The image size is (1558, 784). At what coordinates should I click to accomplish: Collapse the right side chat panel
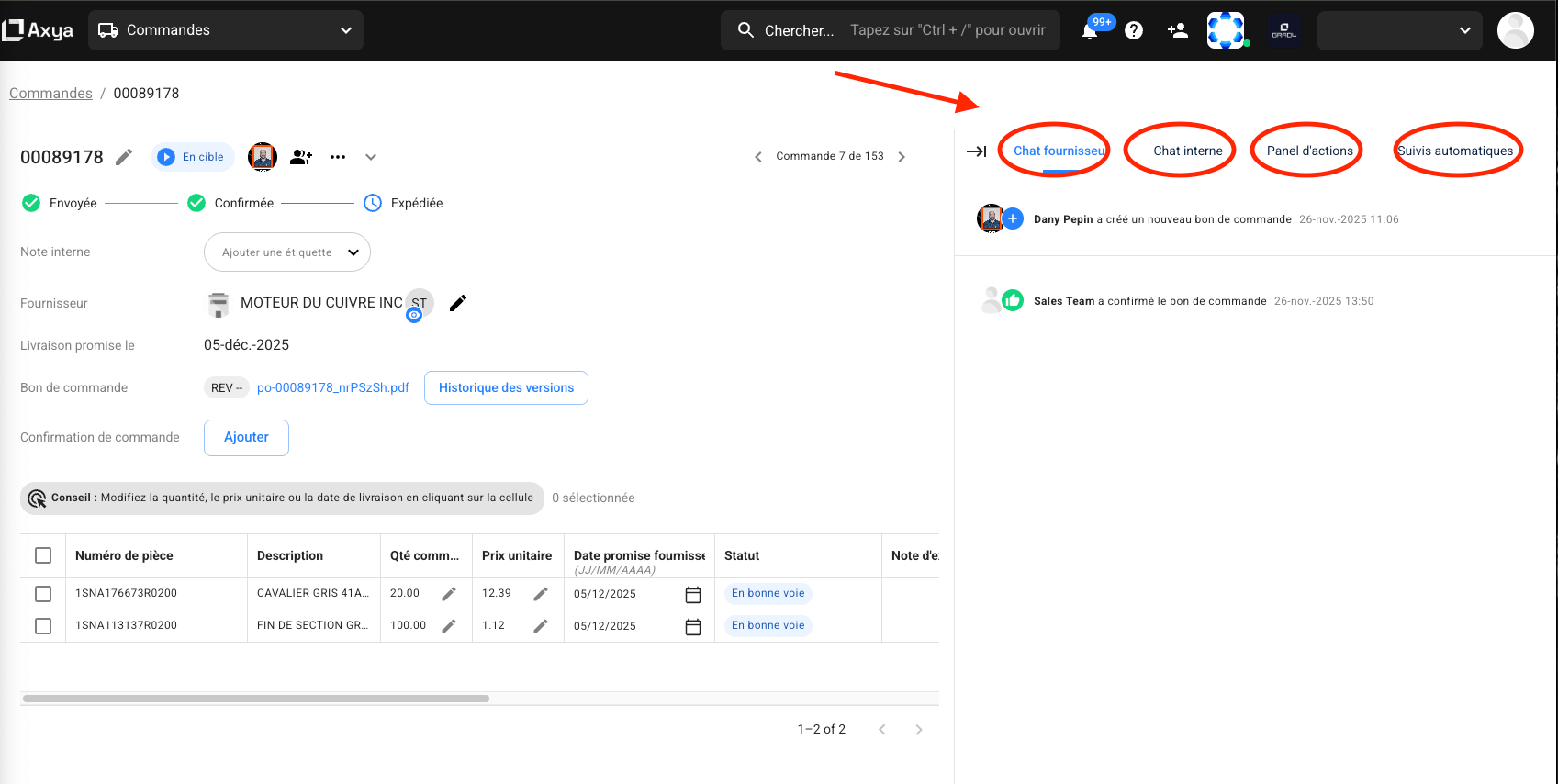977,151
